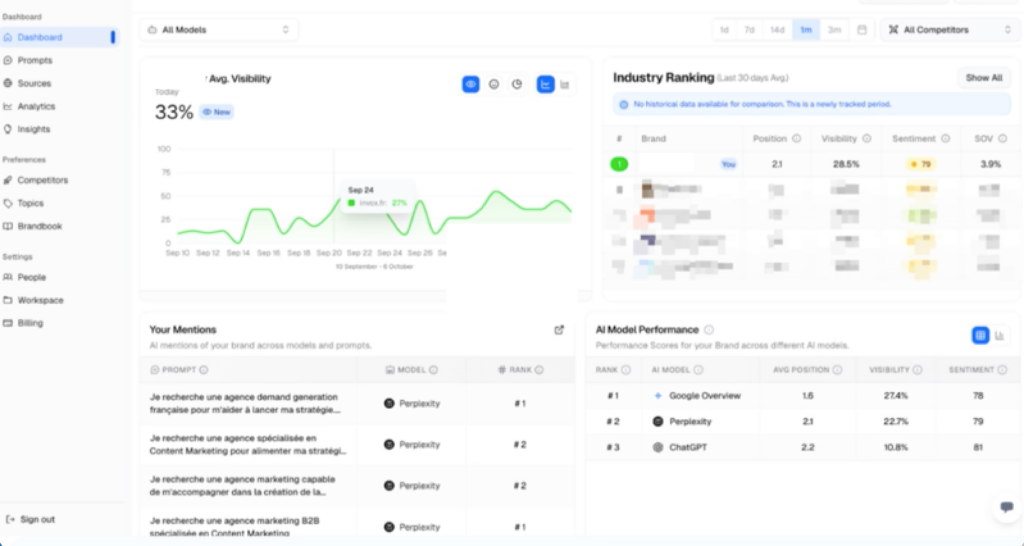Open Your Mentions in external view

coord(559,329)
